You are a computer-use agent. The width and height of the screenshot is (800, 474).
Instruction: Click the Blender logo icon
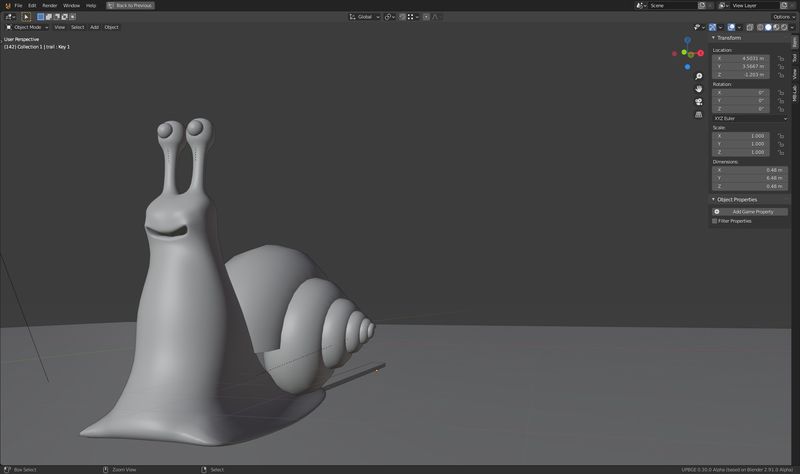pyautogui.click(x=7, y=6)
